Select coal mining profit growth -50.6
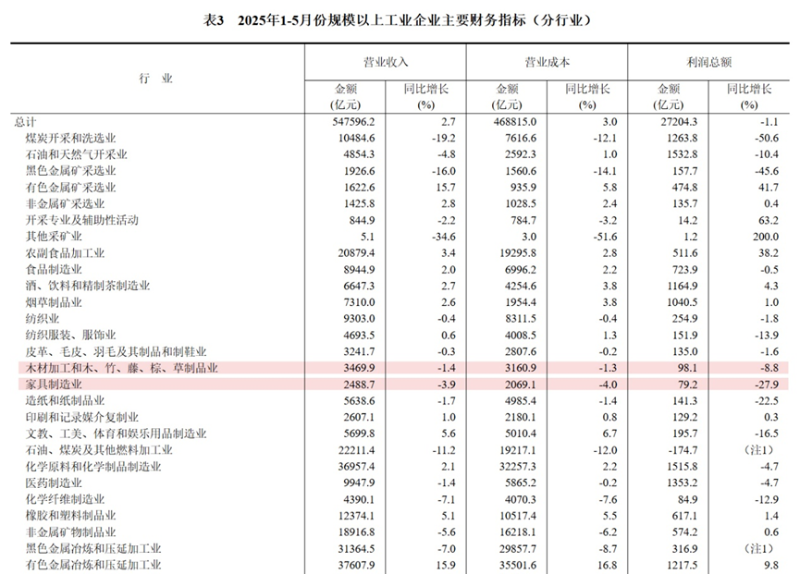The image size is (800, 574). pyautogui.click(x=767, y=138)
